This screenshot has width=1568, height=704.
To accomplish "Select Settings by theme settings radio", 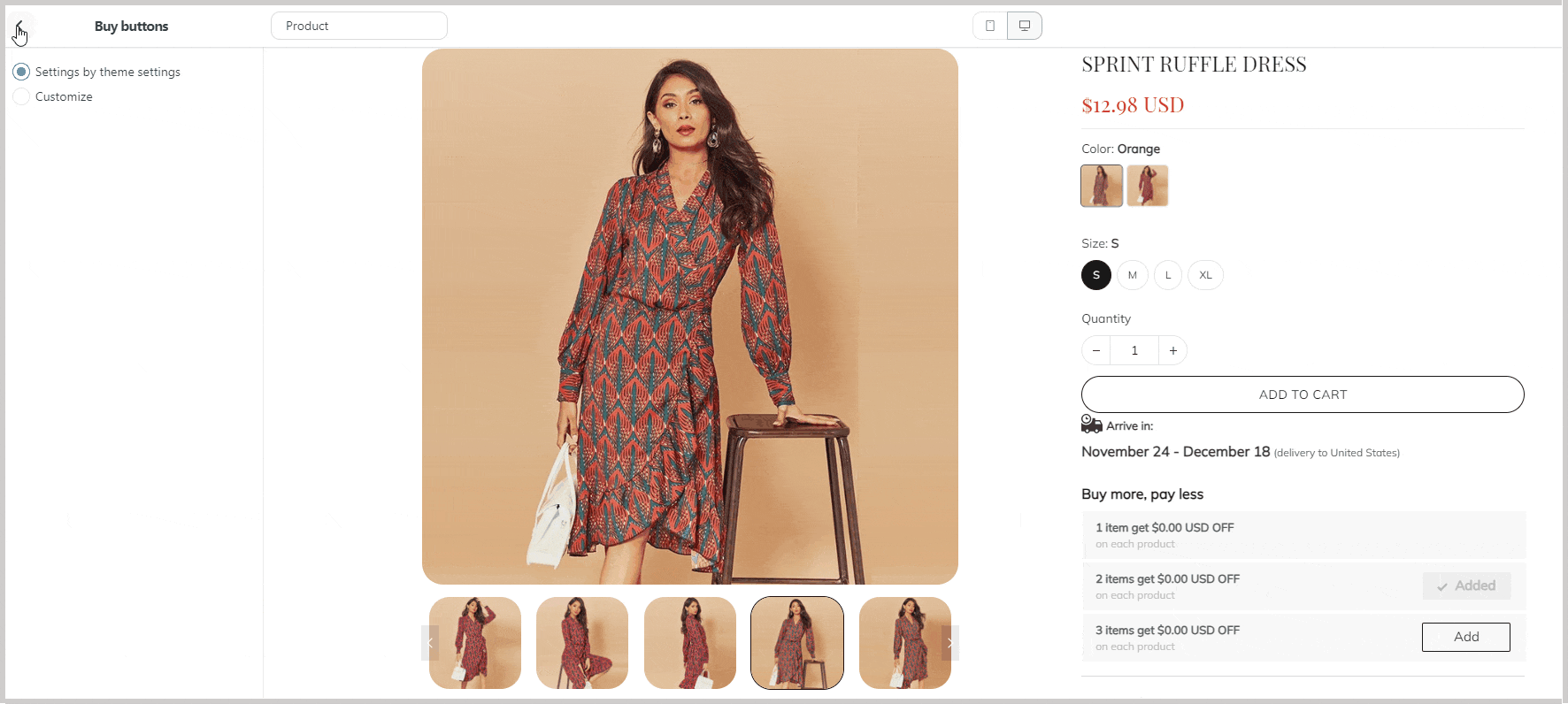I will coord(21,72).
